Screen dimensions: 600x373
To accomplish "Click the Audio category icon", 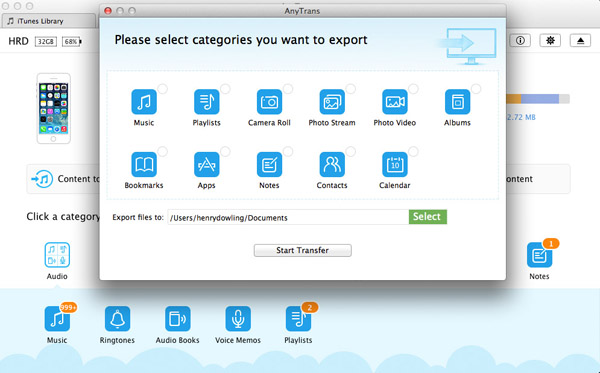I will point(57,254).
